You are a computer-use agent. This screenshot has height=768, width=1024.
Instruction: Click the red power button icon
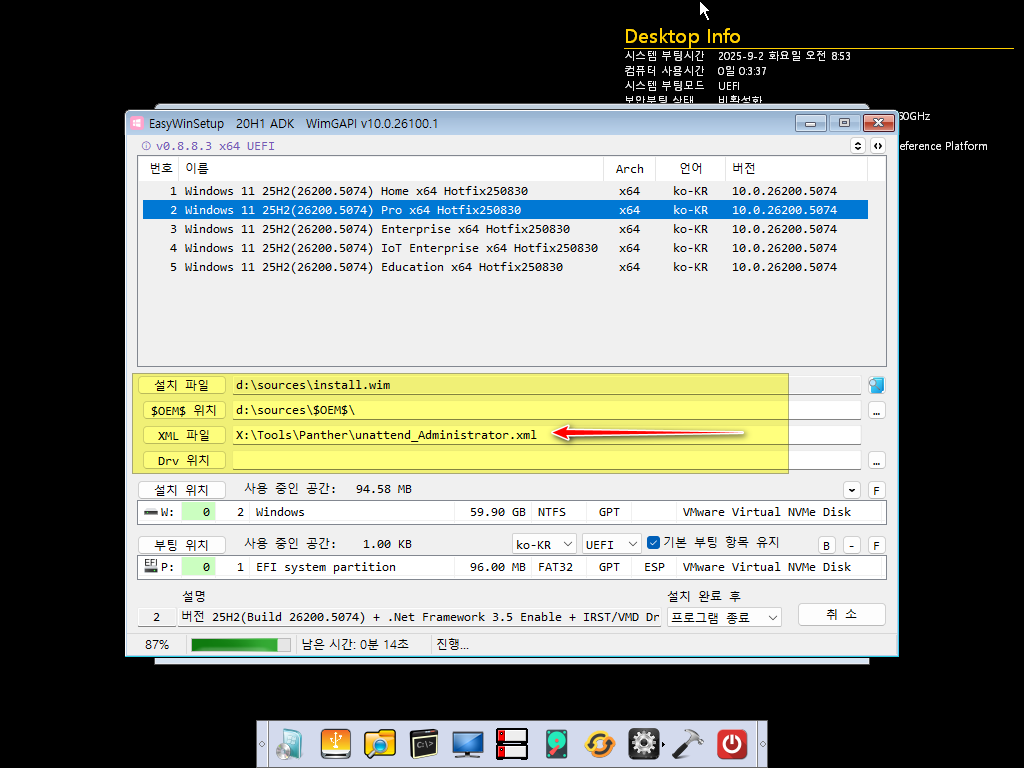click(x=732, y=743)
